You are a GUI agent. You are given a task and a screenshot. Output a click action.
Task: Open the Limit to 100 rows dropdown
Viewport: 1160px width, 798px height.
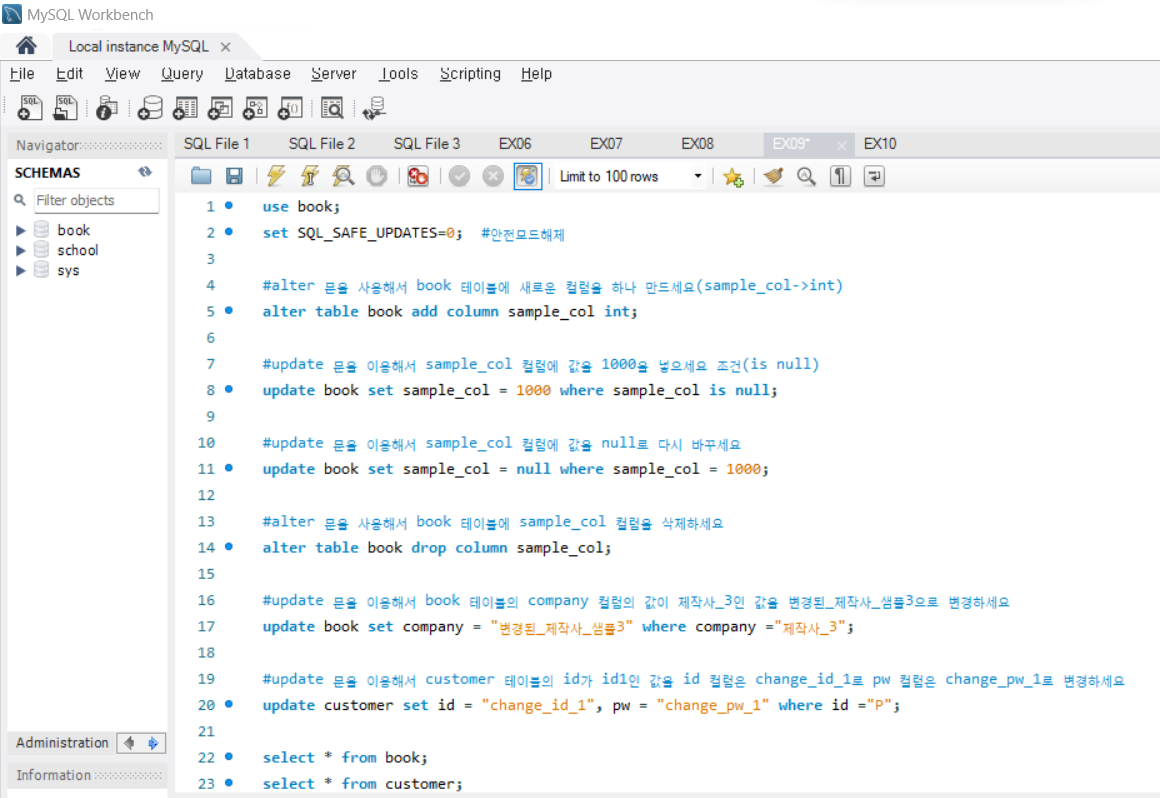tap(631, 176)
